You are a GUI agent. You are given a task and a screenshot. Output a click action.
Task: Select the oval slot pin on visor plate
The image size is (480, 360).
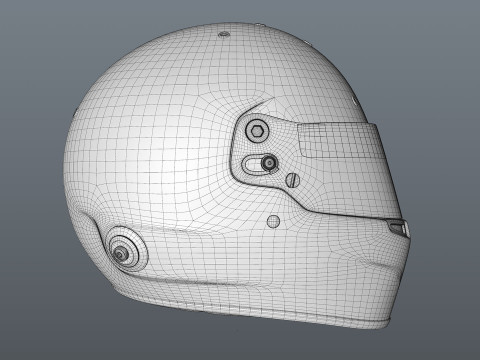pos(269,162)
